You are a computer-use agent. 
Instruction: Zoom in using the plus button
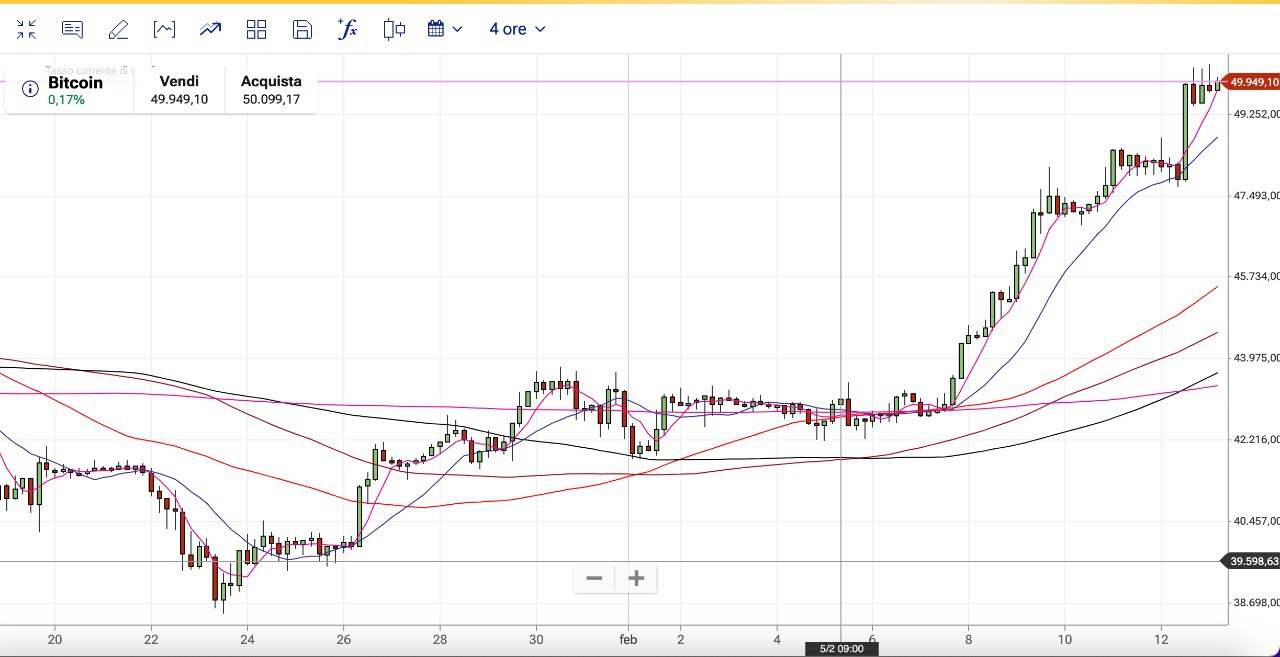point(636,578)
